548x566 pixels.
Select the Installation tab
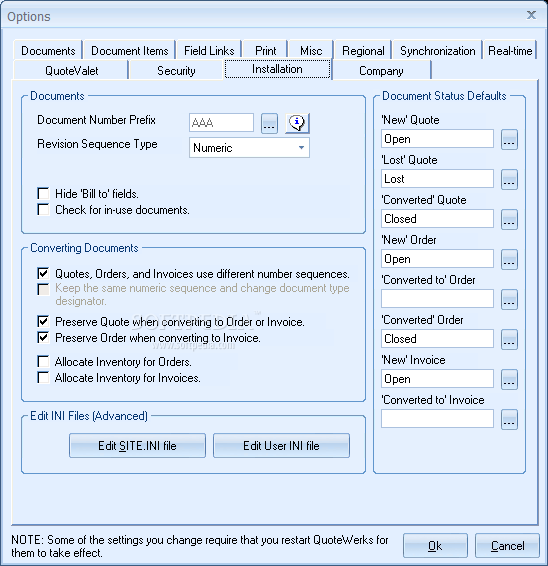tap(277, 69)
